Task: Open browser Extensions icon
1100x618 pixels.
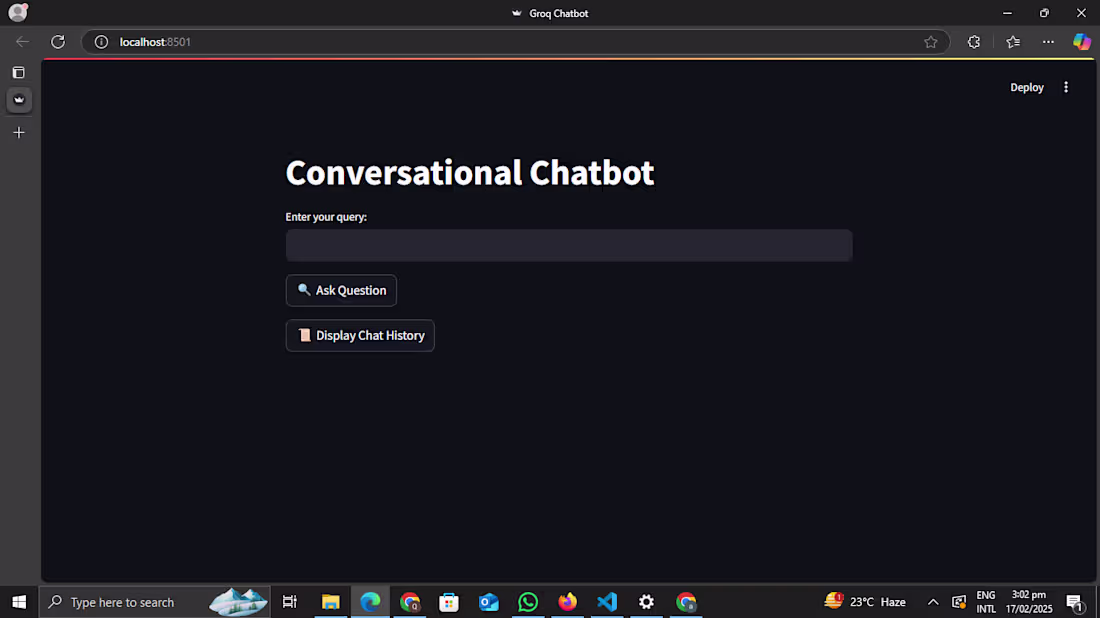Action: (x=973, y=41)
